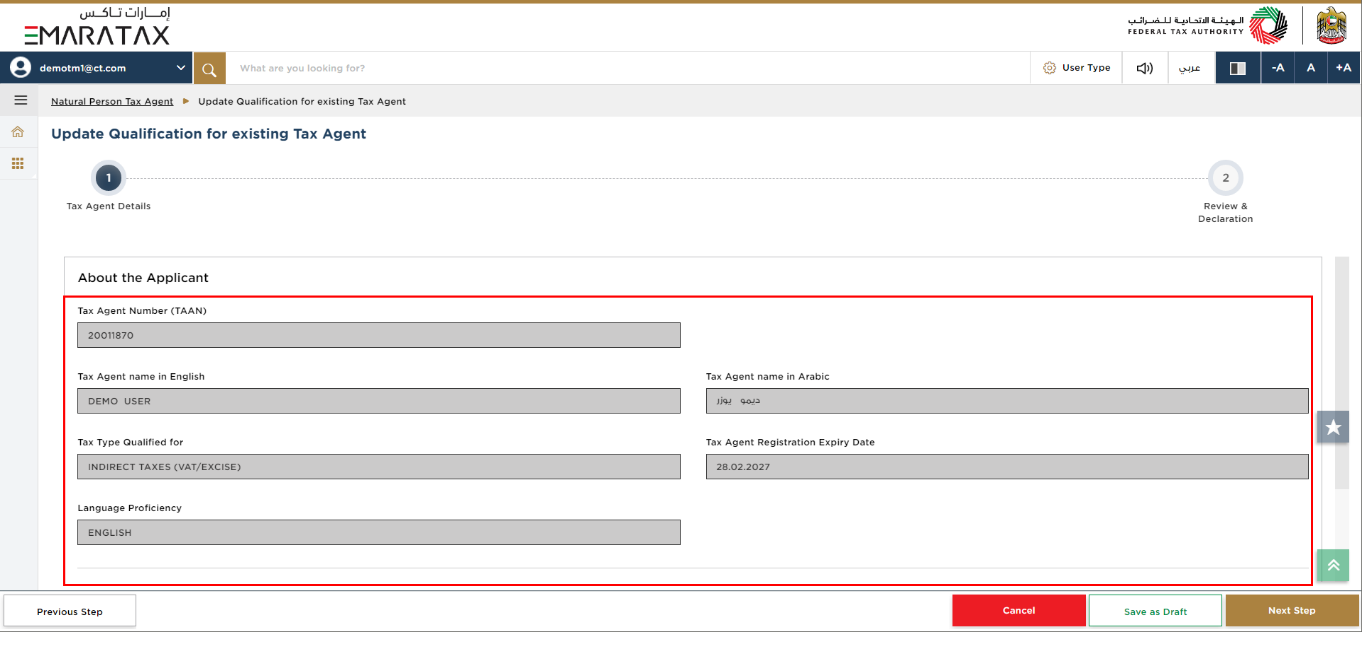1362x648 pixels.
Task: Click the Language Proficiency label
Action: point(130,508)
